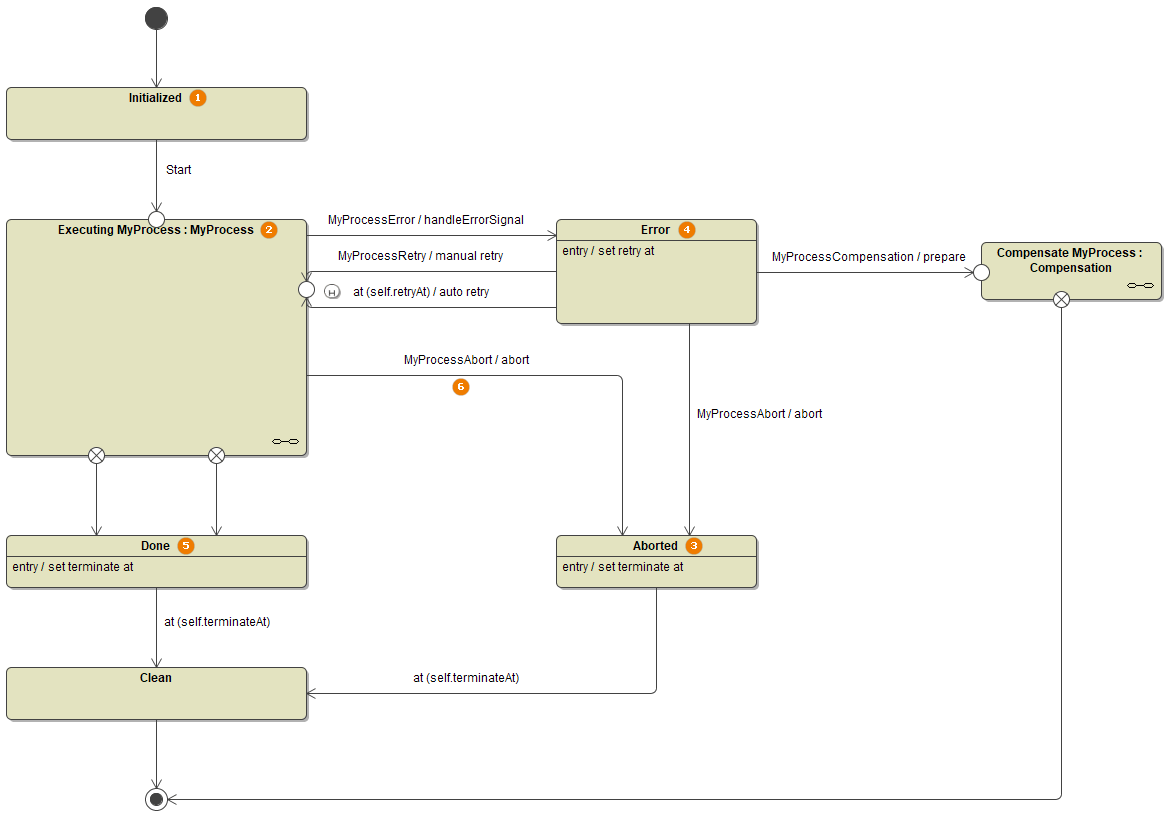Click the orange 6 badge on the abort transition

coord(461,387)
